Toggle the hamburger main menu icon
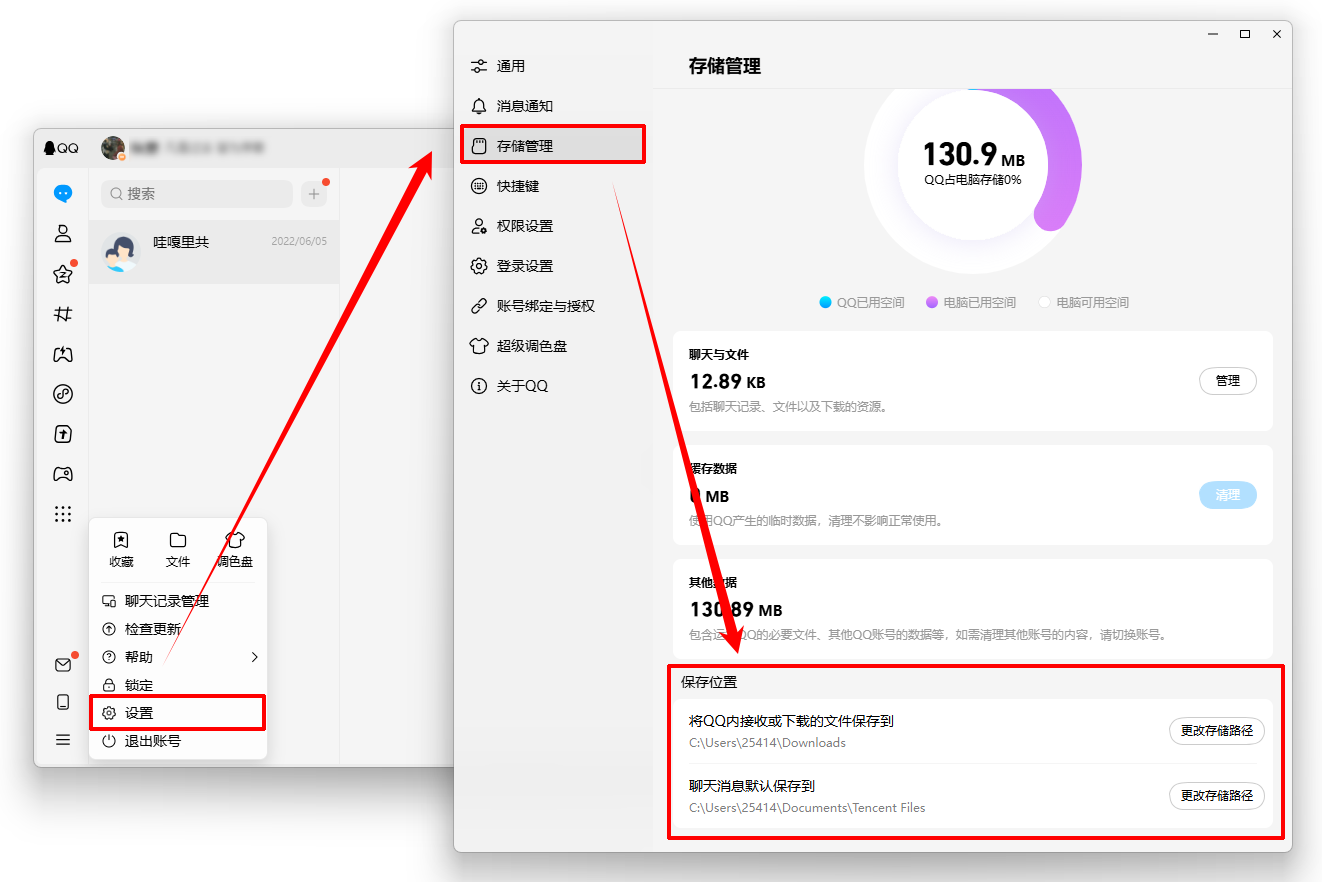Screen dimensions: 1322x882 coord(63,740)
